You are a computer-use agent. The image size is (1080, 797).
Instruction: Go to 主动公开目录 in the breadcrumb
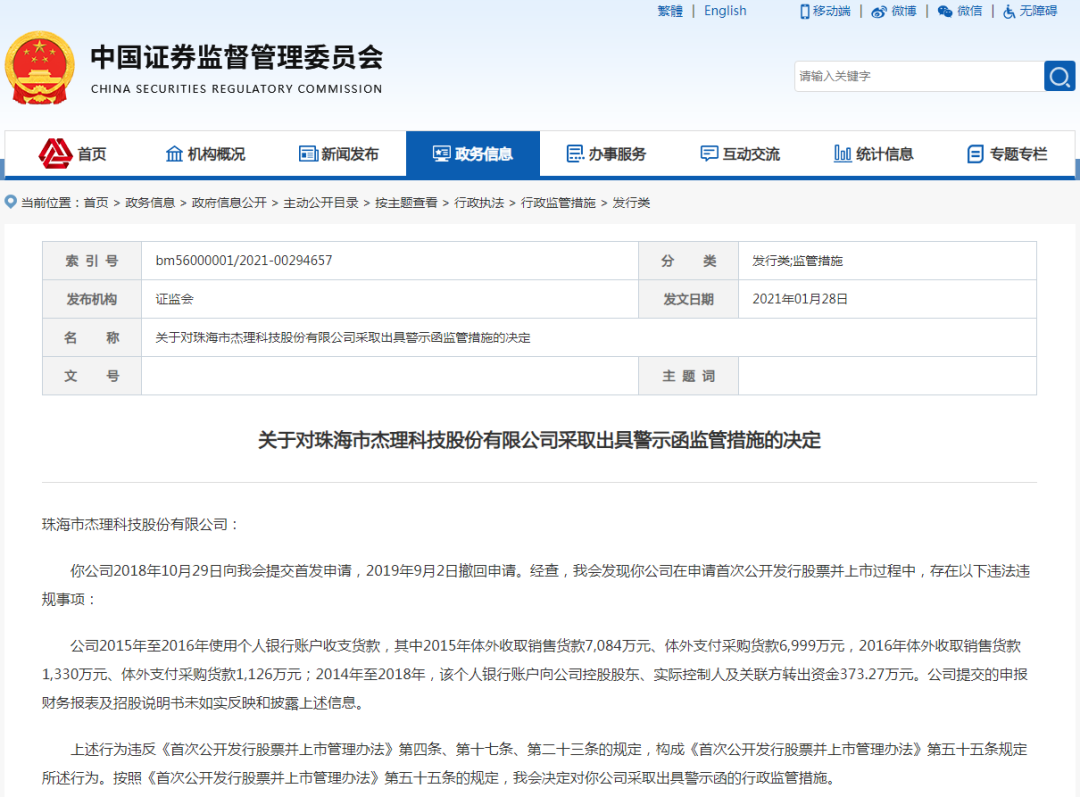pos(321,203)
